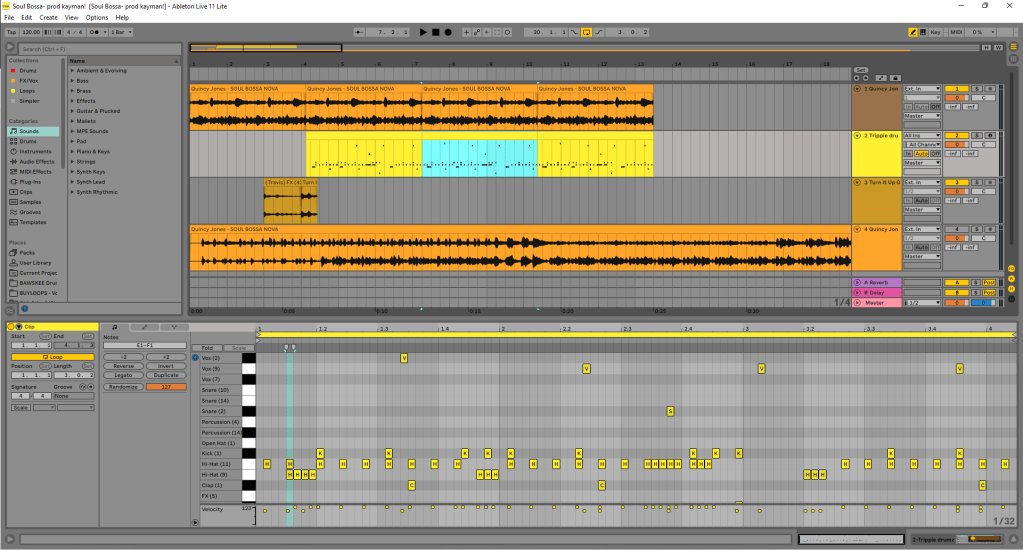The width and height of the screenshot is (1023, 550).
Task: Expand the Ambient & Evolving sounds folder
Action: click(x=72, y=71)
